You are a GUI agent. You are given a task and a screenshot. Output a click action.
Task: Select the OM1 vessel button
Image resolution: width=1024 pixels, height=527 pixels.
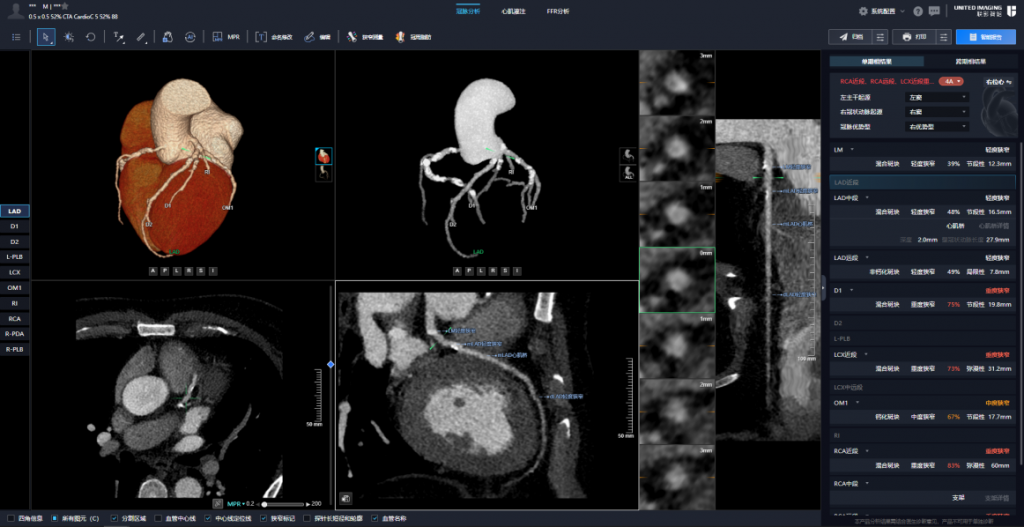pyautogui.click(x=15, y=287)
